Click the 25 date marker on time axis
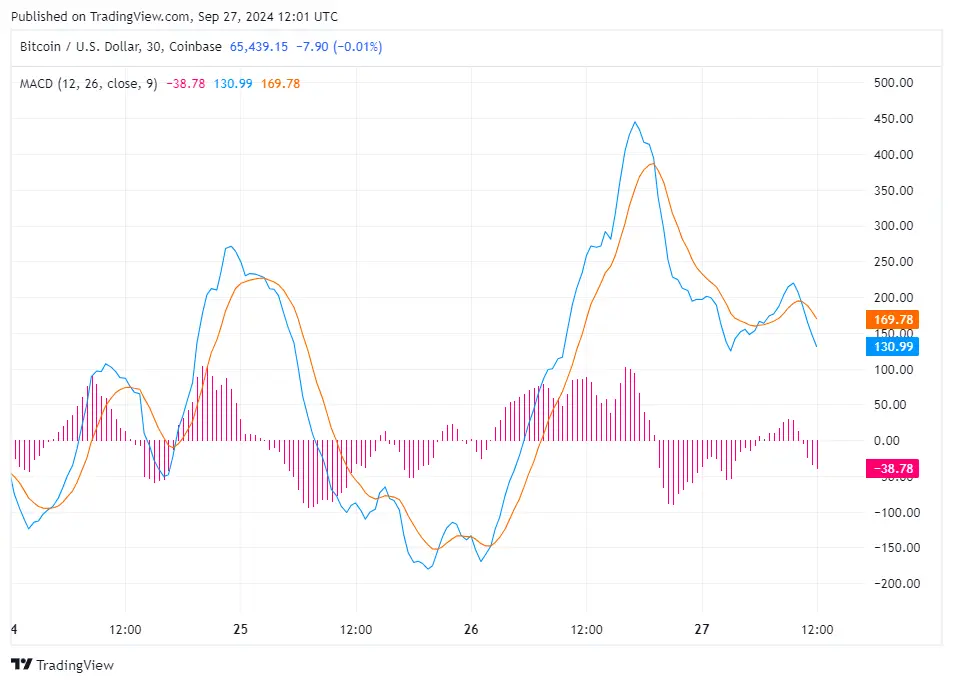Image resolution: width=953 pixels, height=684 pixels. (x=241, y=630)
